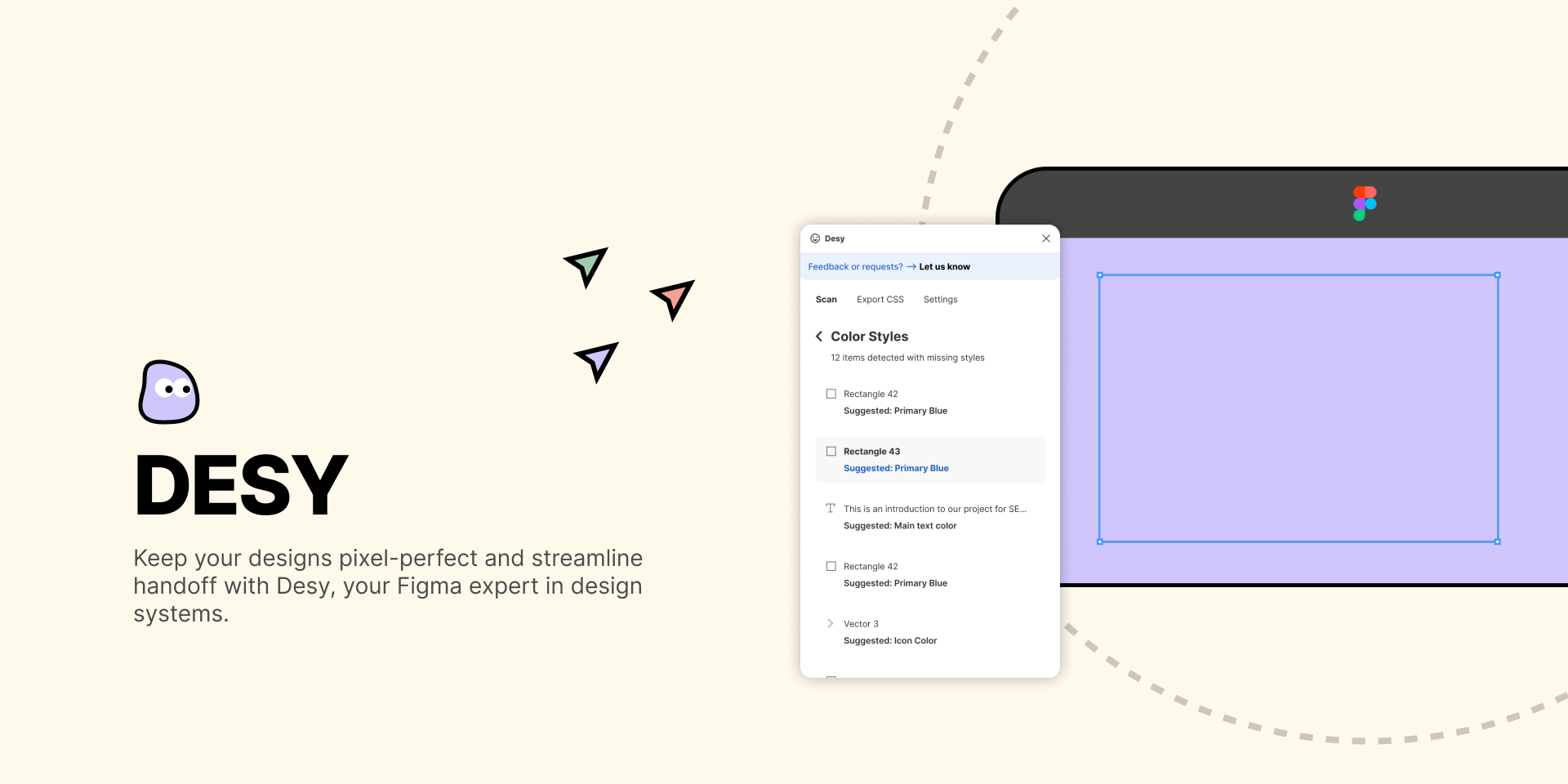Check the second Rectangle 42 checkbox below the text item
Screen dimensions: 1568x784
[831, 566]
